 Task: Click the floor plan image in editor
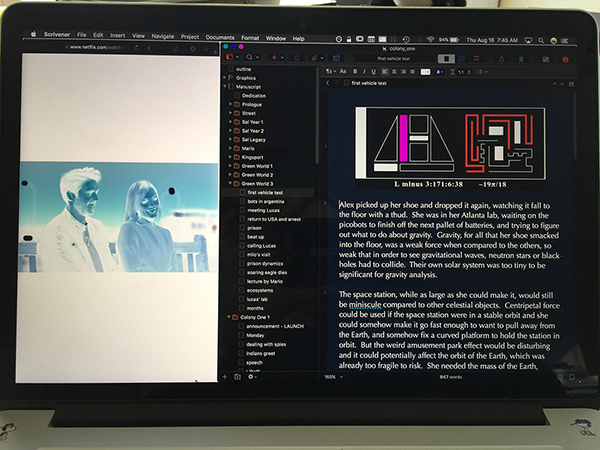[450, 143]
